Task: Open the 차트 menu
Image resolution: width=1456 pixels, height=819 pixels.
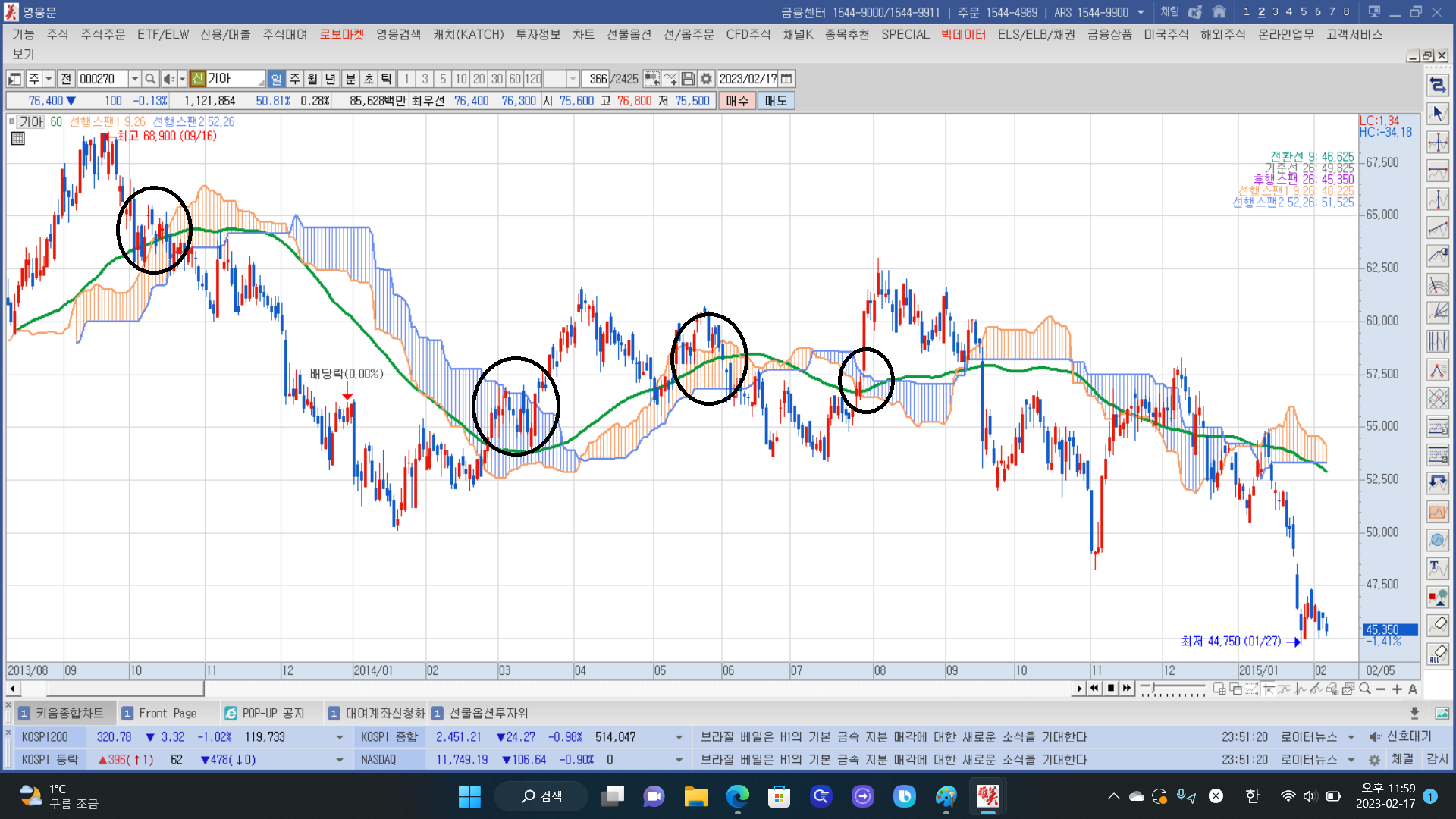Action: tap(583, 35)
